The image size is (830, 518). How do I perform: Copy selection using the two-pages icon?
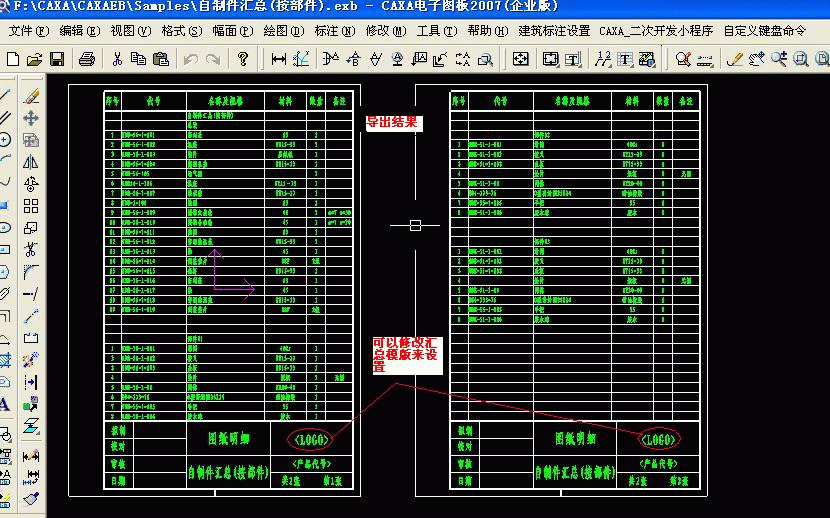[138, 59]
